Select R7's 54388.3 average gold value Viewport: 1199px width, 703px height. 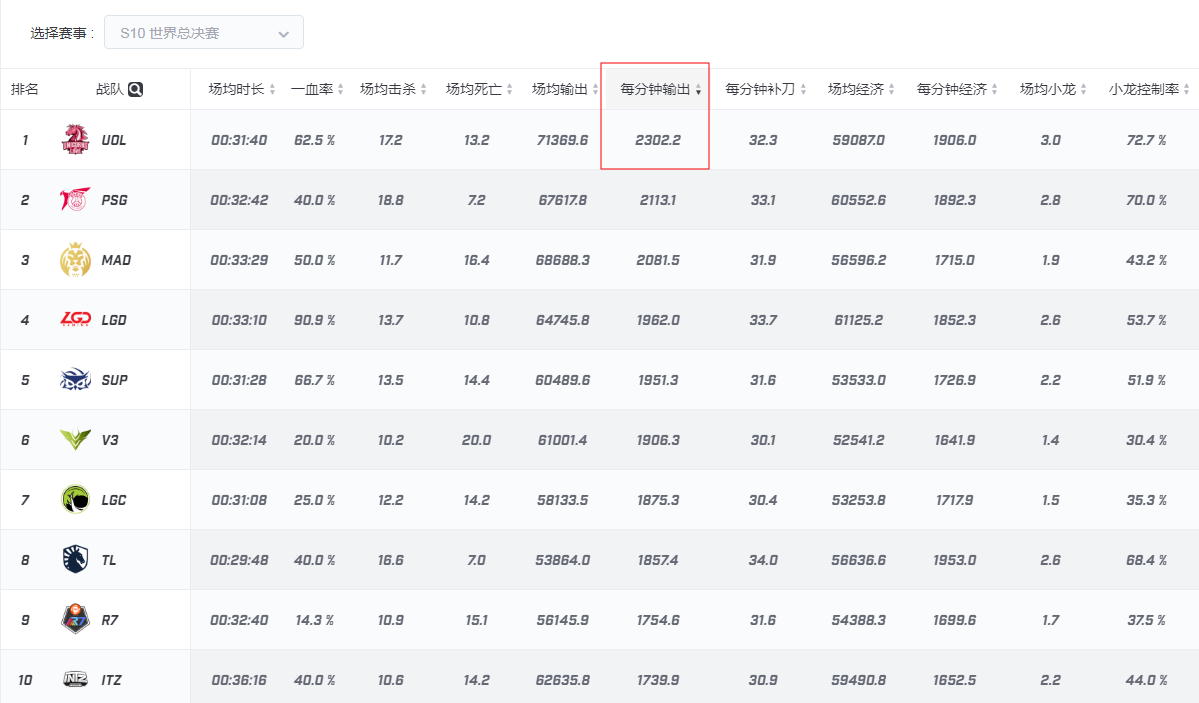pyautogui.click(x=859, y=620)
